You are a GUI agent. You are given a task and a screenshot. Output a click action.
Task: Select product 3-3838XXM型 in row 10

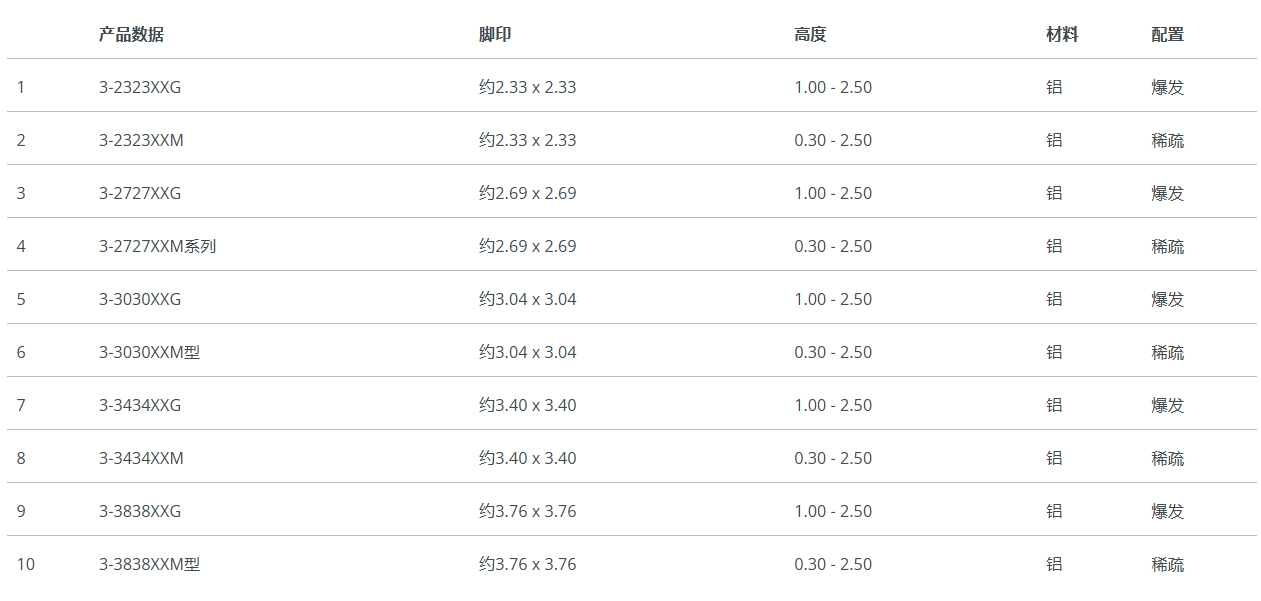(149, 564)
